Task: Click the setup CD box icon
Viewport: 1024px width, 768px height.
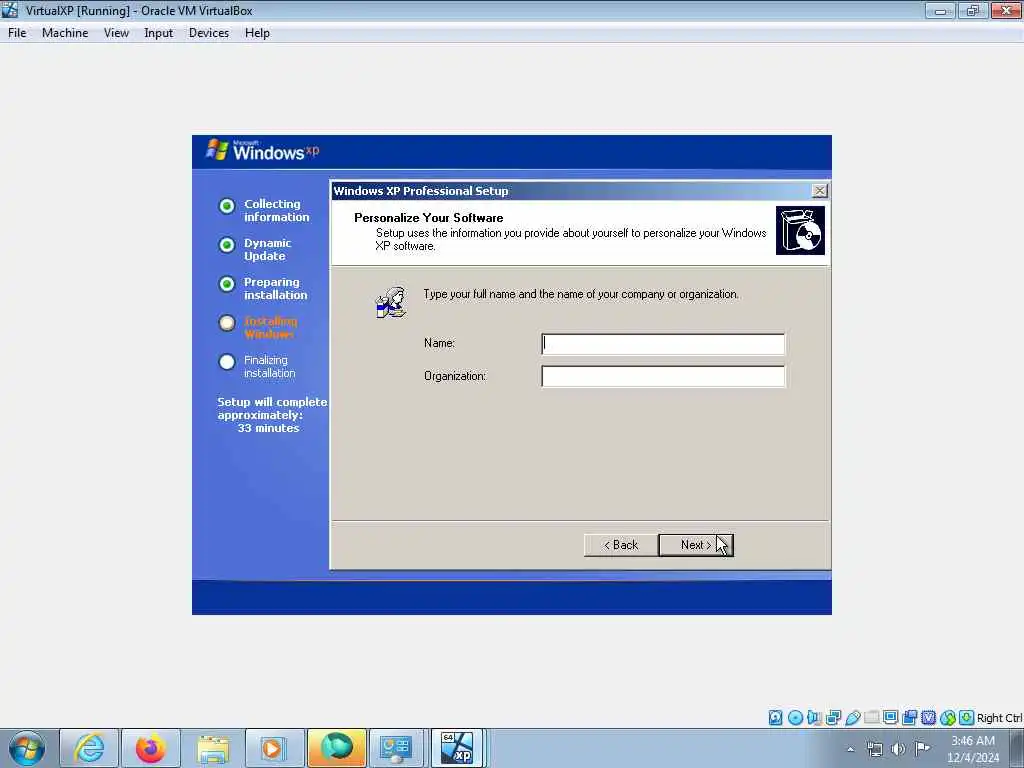Action: point(800,231)
